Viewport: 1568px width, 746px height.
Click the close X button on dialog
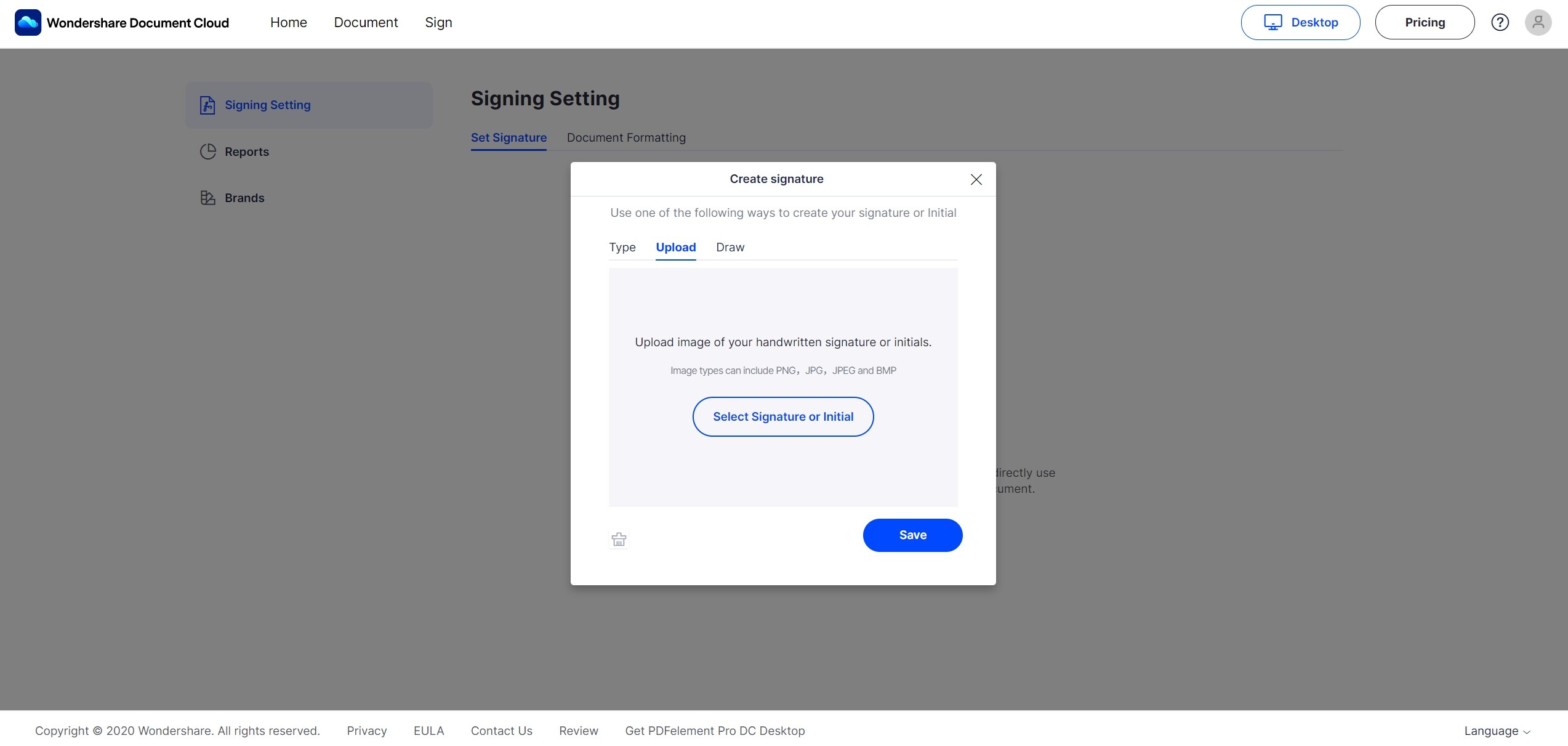(976, 179)
